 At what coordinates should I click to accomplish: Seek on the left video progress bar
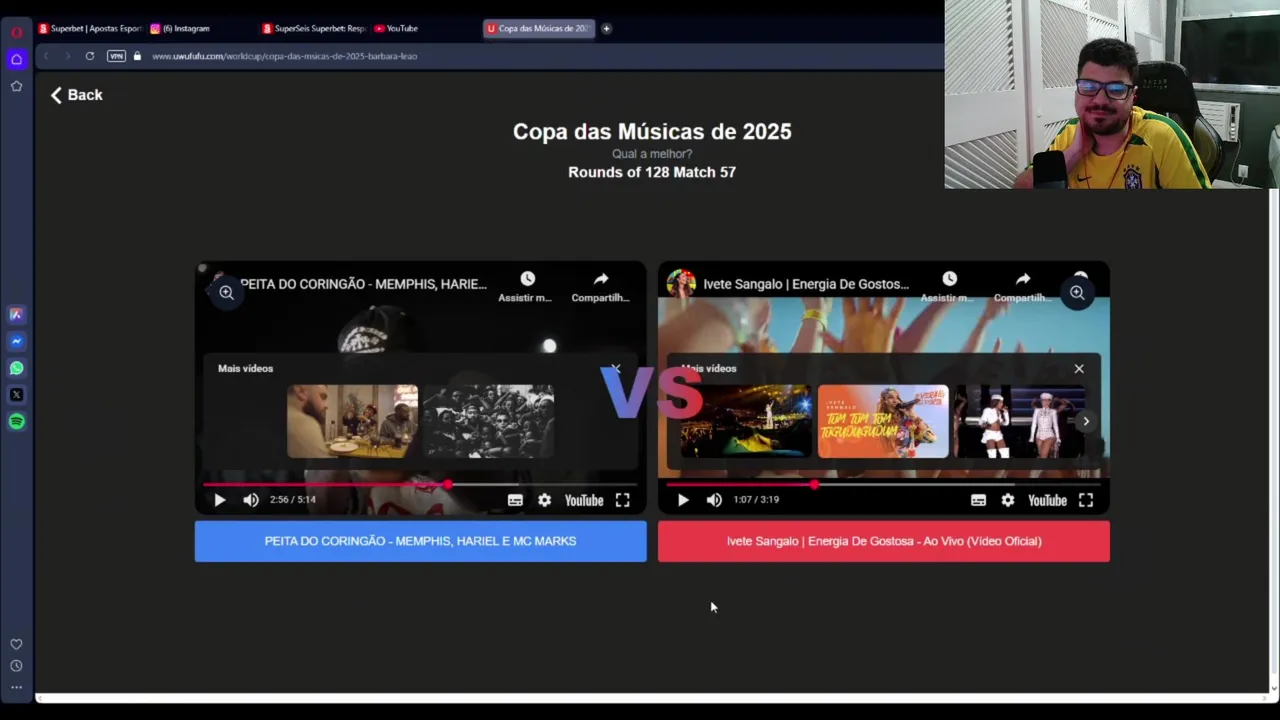click(x=420, y=484)
